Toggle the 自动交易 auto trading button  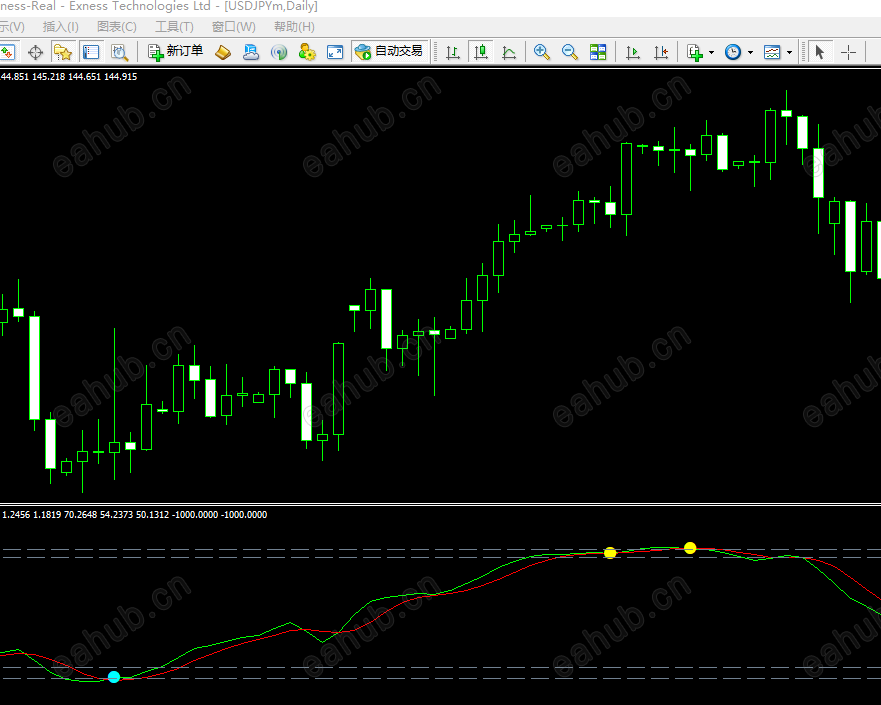(x=389, y=52)
